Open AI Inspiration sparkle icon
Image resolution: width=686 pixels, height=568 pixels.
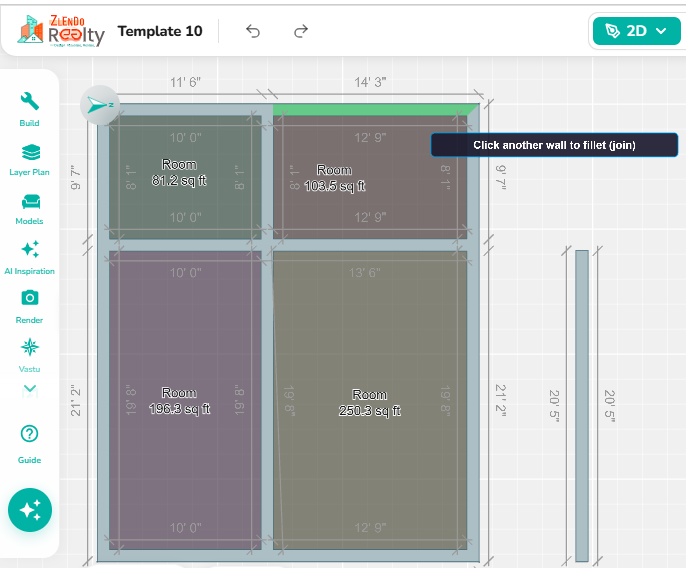pyautogui.click(x=30, y=249)
